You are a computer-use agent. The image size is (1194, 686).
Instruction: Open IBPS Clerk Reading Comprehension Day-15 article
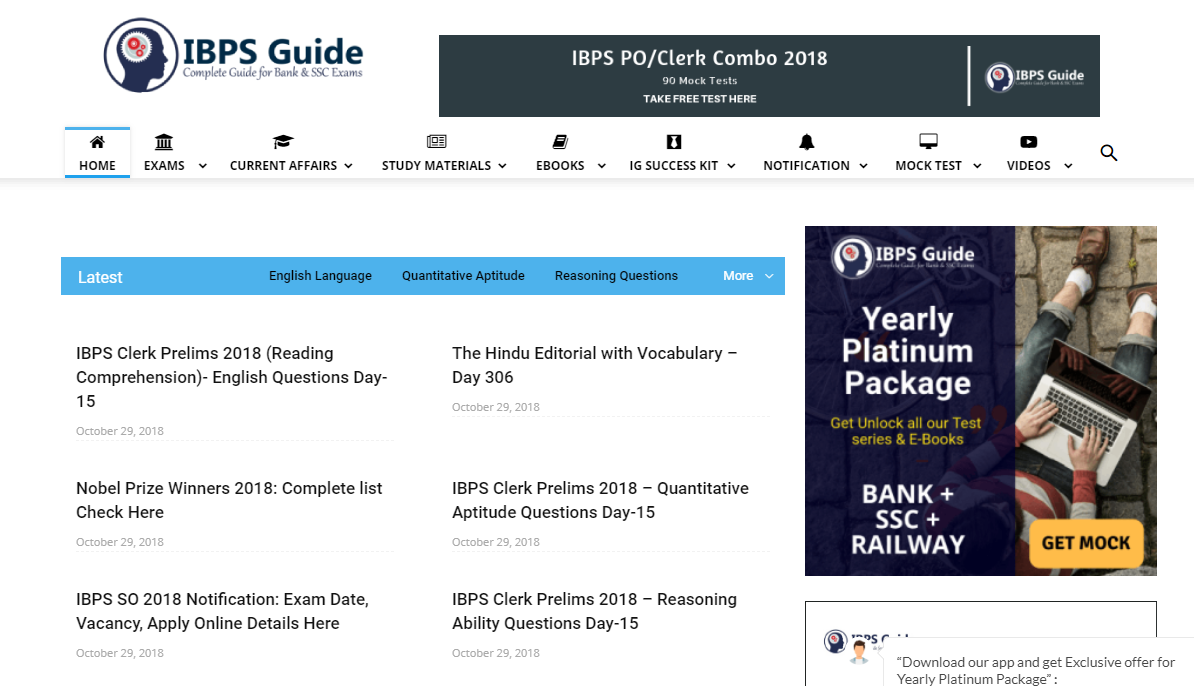coord(231,377)
